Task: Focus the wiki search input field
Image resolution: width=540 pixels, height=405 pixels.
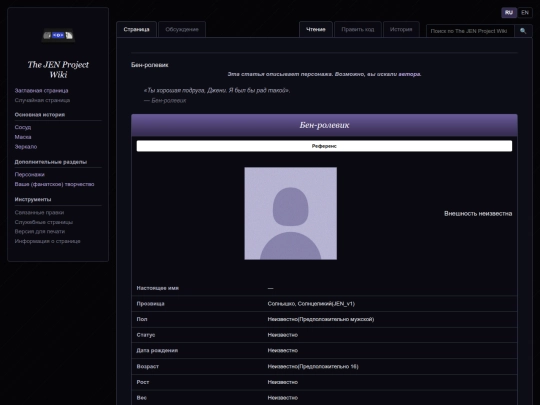Action: (470, 31)
